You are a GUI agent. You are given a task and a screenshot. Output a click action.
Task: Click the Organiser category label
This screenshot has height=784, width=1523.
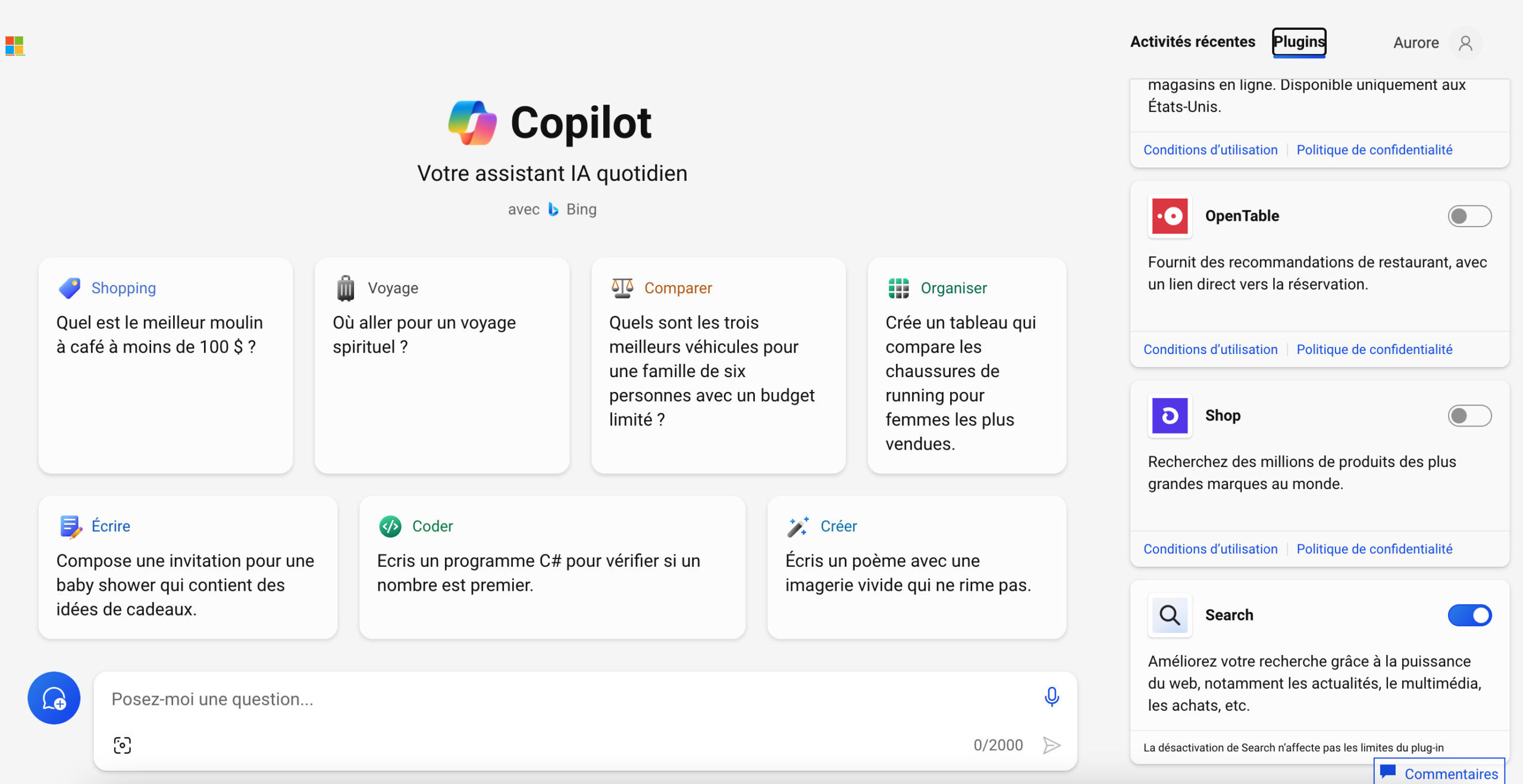(954, 288)
